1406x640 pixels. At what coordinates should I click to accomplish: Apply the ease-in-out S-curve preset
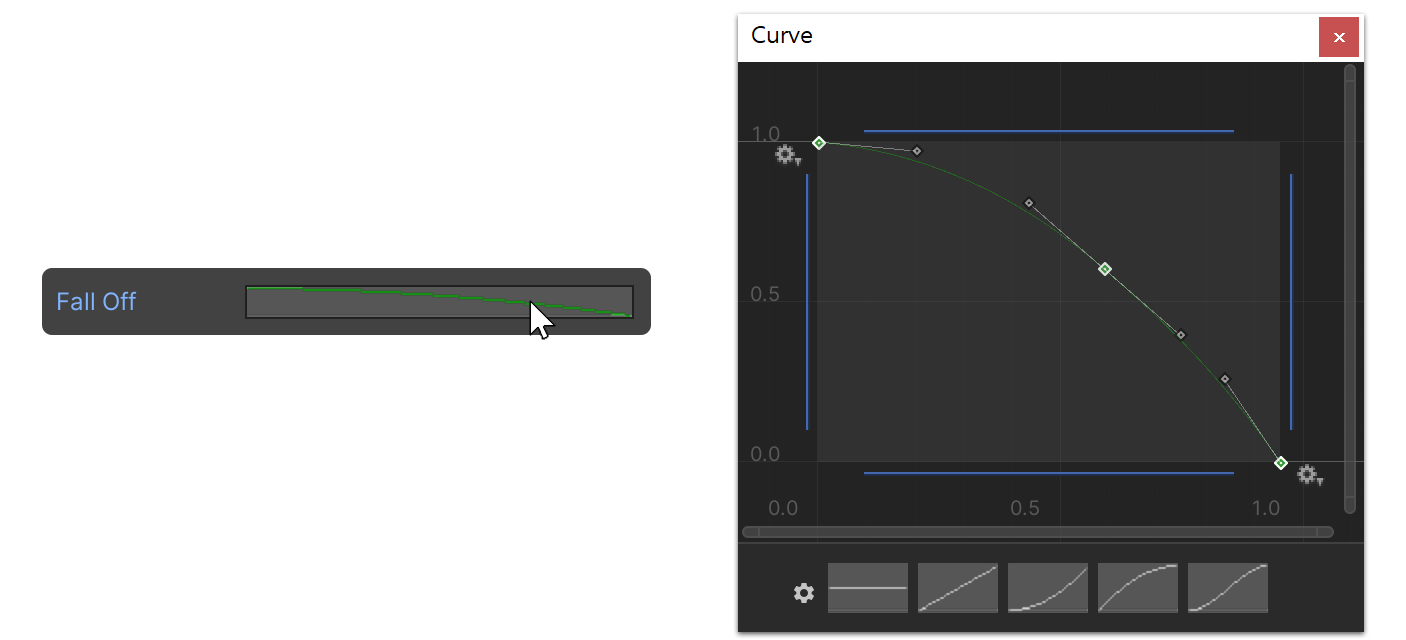[1228, 588]
